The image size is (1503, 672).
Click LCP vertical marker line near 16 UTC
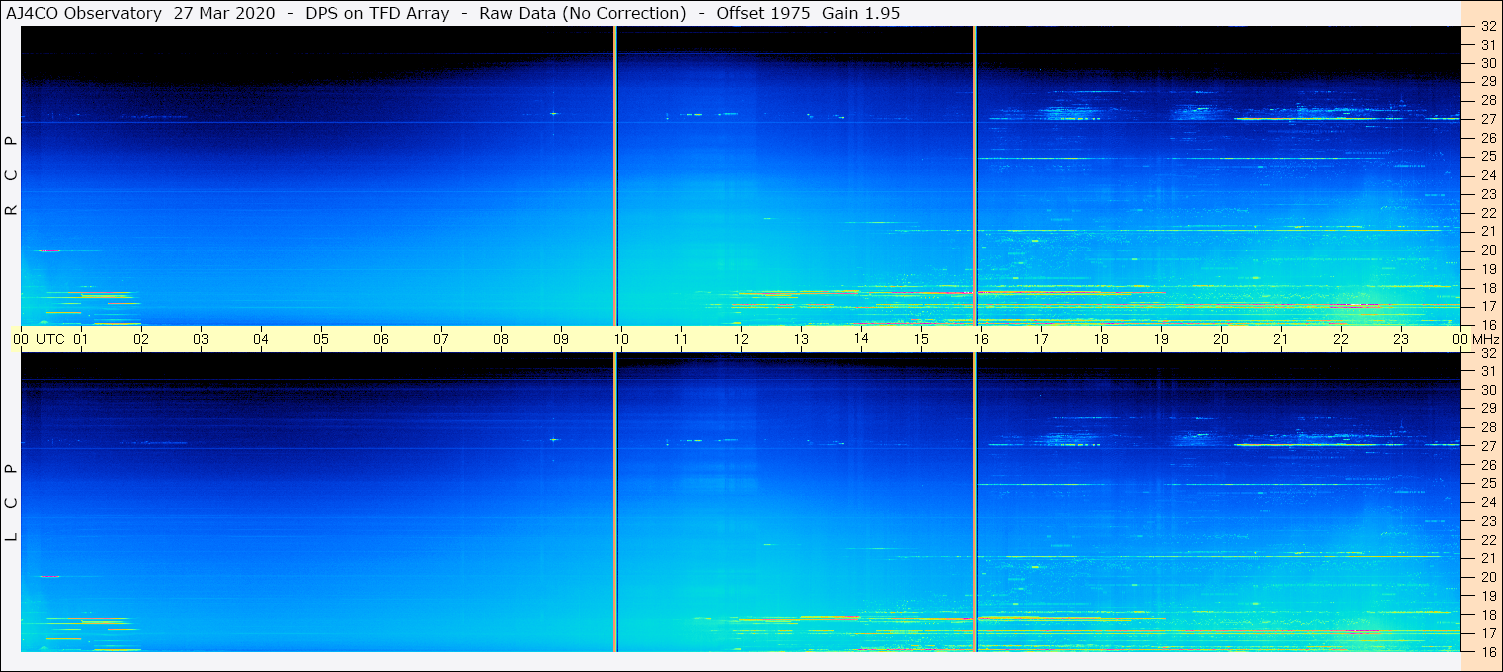pyautogui.click(x=975, y=502)
